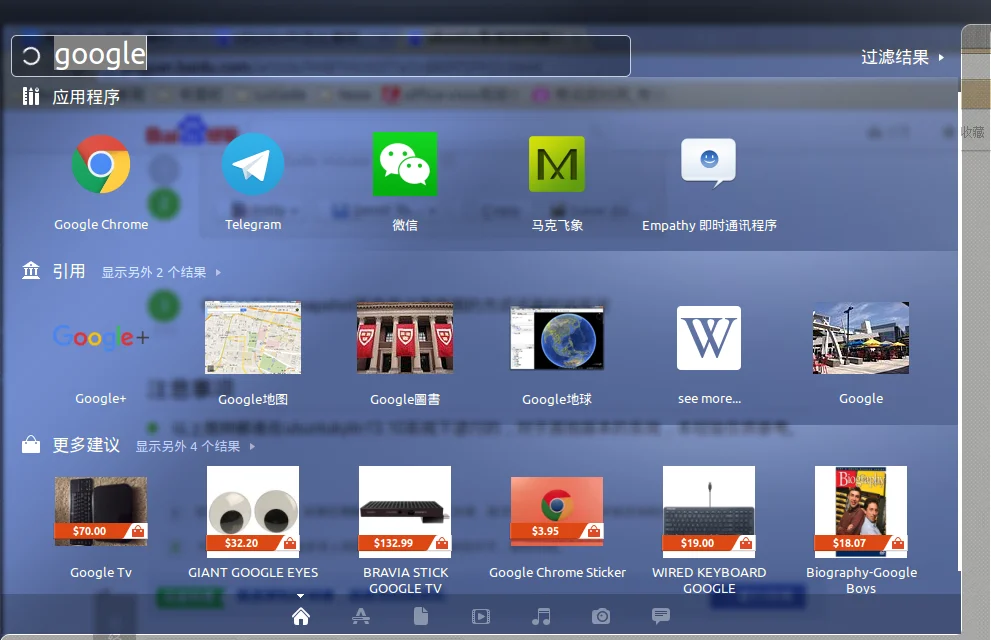Screen dimensions: 991x640
Task: Click the 'see more...' label text
Action: click(709, 399)
